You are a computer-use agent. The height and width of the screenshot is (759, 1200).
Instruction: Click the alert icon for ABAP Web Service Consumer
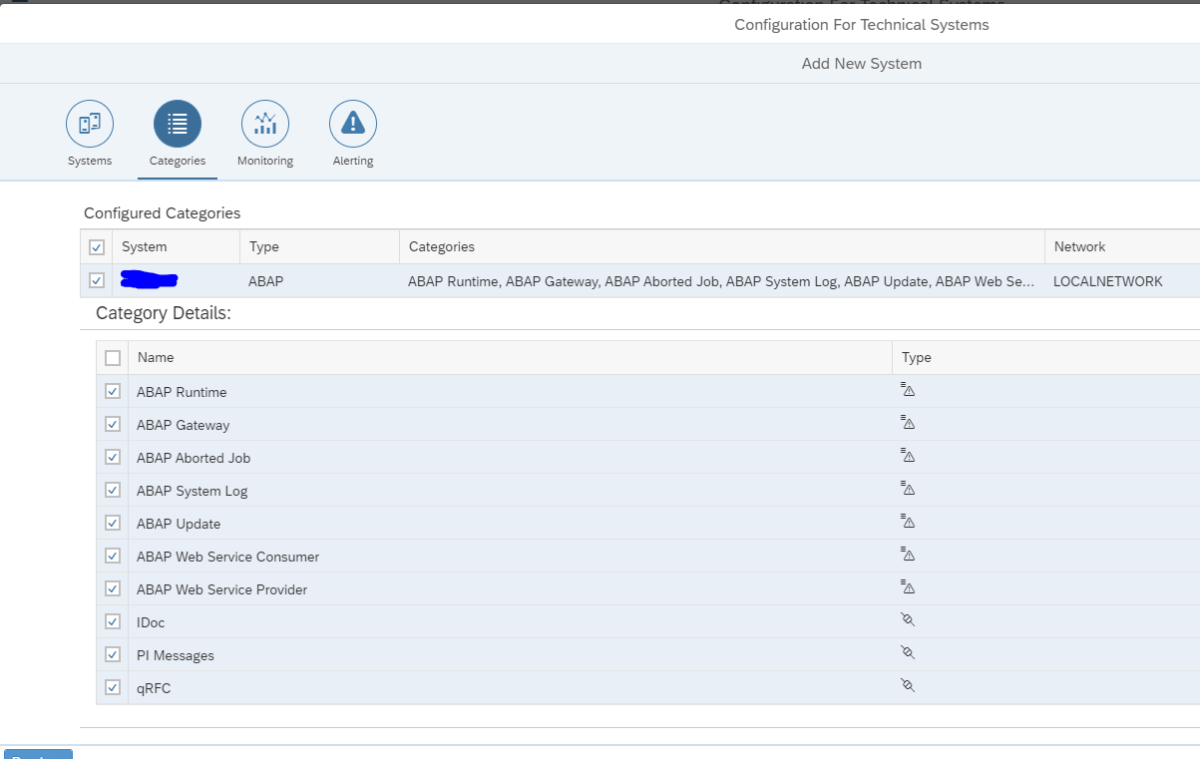(906, 554)
